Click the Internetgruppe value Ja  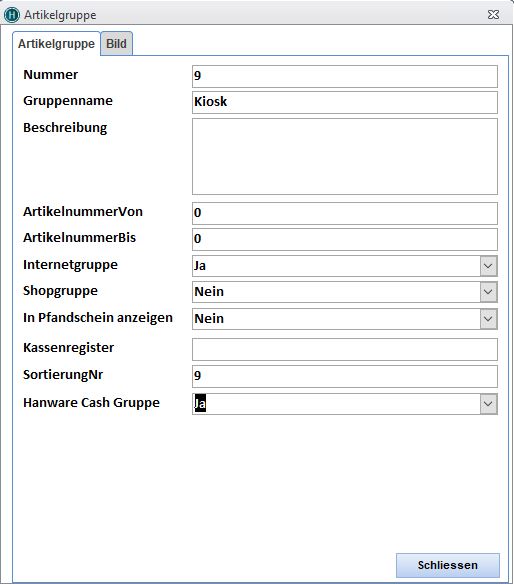200,266
